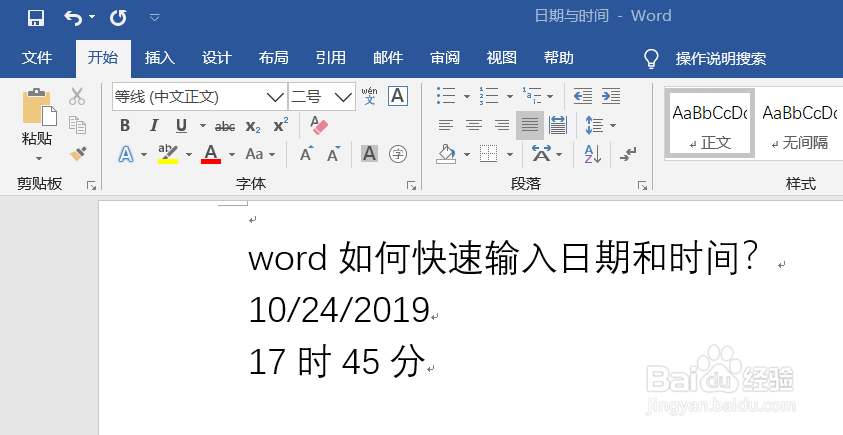The height and width of the screenshot is (435, 843).
Task: Toggle underline formatting
Action: coord(182,126)
